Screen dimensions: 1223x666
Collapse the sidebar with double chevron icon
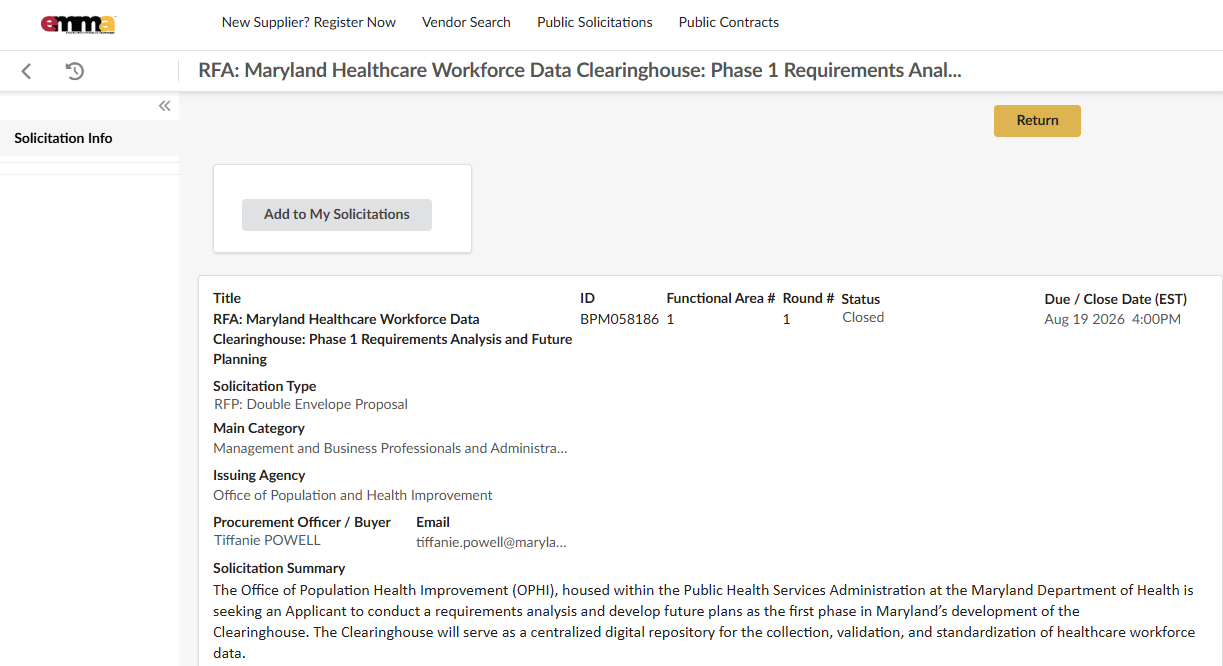165,106
